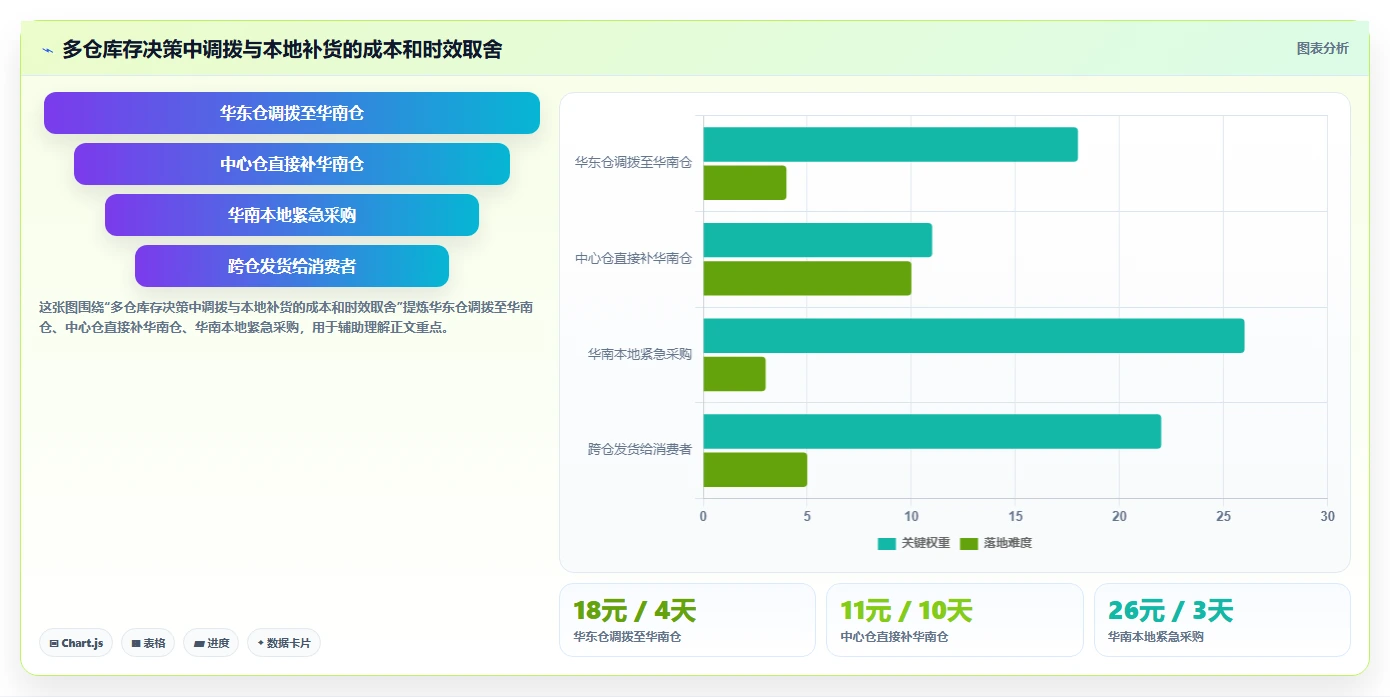Click x-axis tick value 15
This screenshot has width=1390, height=697.
pos(1015,516)
